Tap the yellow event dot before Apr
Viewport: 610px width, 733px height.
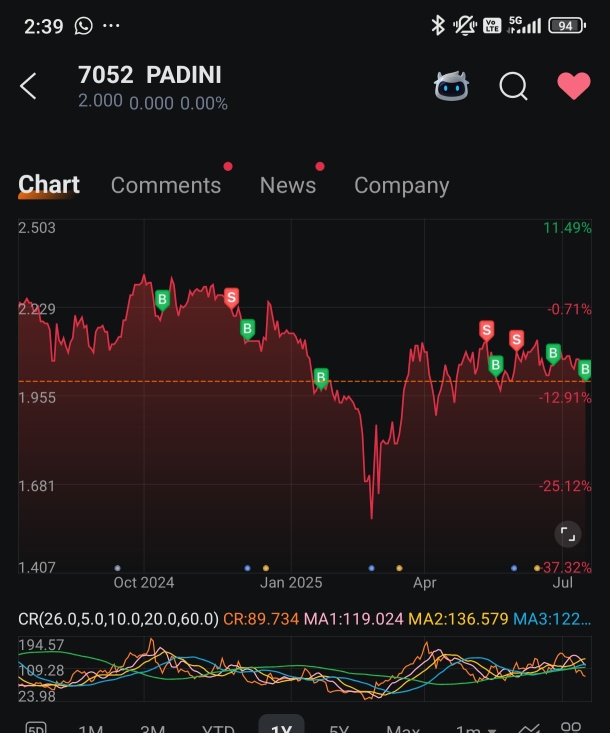point(399,568)
